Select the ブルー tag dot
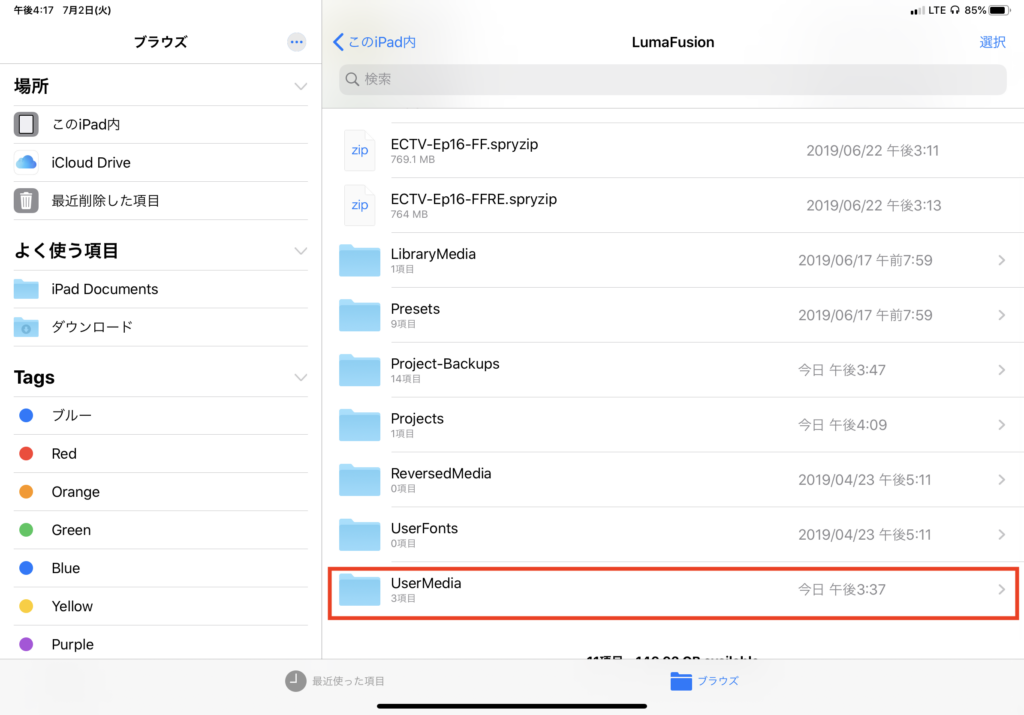The height and width of the screenshot is (715, 1024). coord(26,415)
